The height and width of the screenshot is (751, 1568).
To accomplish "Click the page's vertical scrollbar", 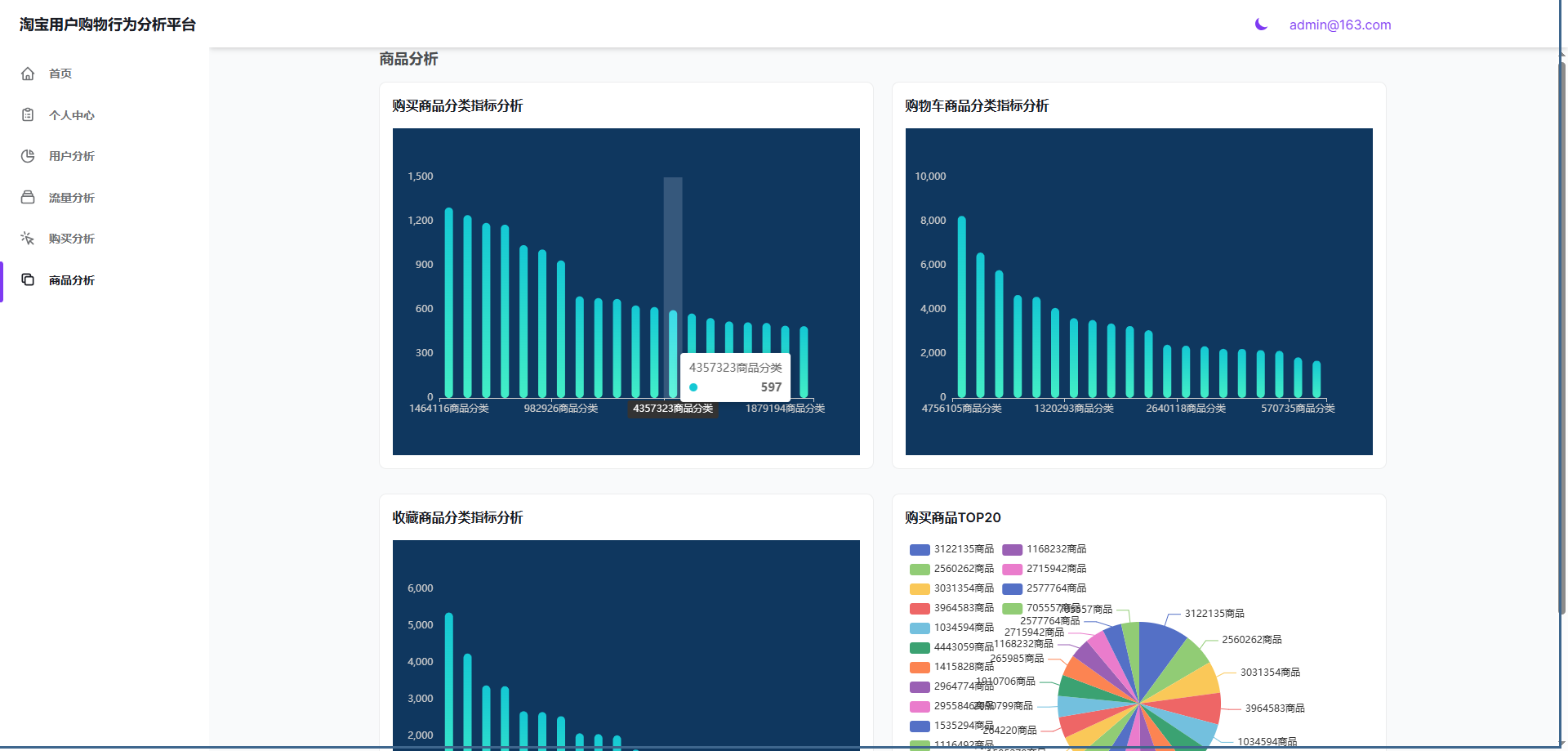I will coord(1561,327).
